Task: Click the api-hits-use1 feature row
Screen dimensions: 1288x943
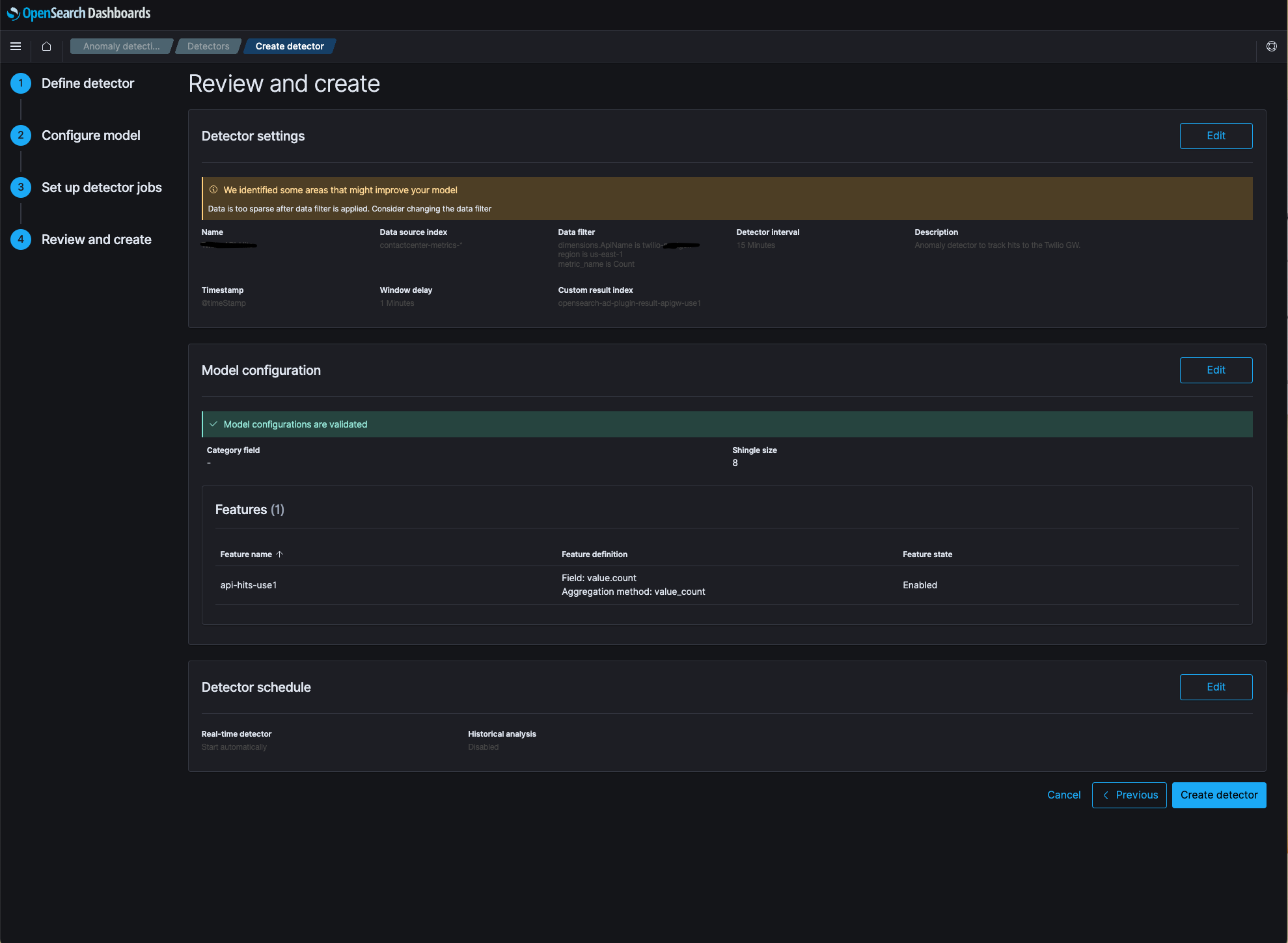Action: click(x=249, y=585)
